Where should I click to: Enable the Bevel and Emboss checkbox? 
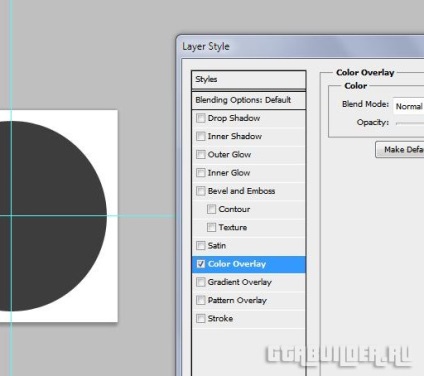pyautogui.click(x=201, y=191)
